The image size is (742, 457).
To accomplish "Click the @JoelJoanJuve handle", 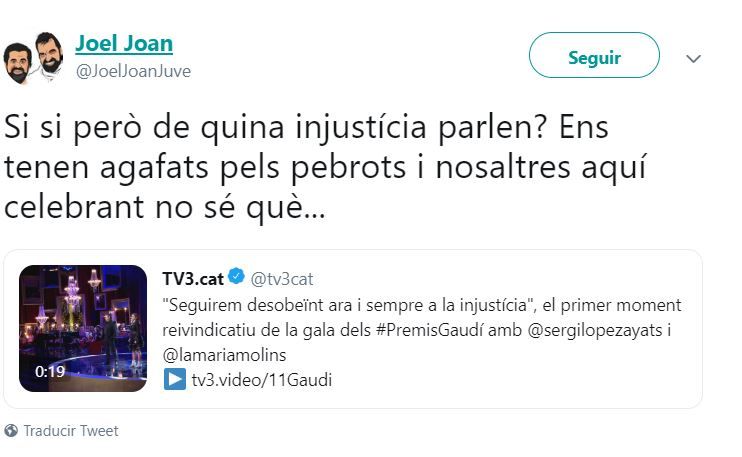I will tap(133, 71).
